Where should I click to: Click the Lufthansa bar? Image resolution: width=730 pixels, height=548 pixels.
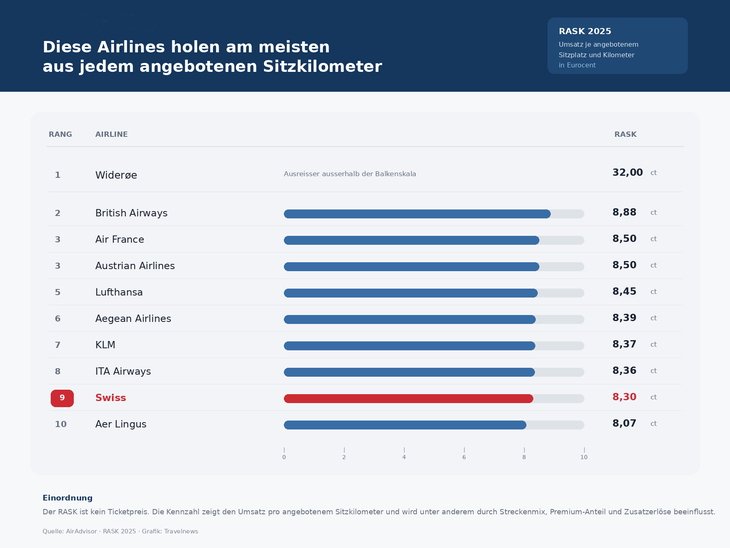pos(411,293)
